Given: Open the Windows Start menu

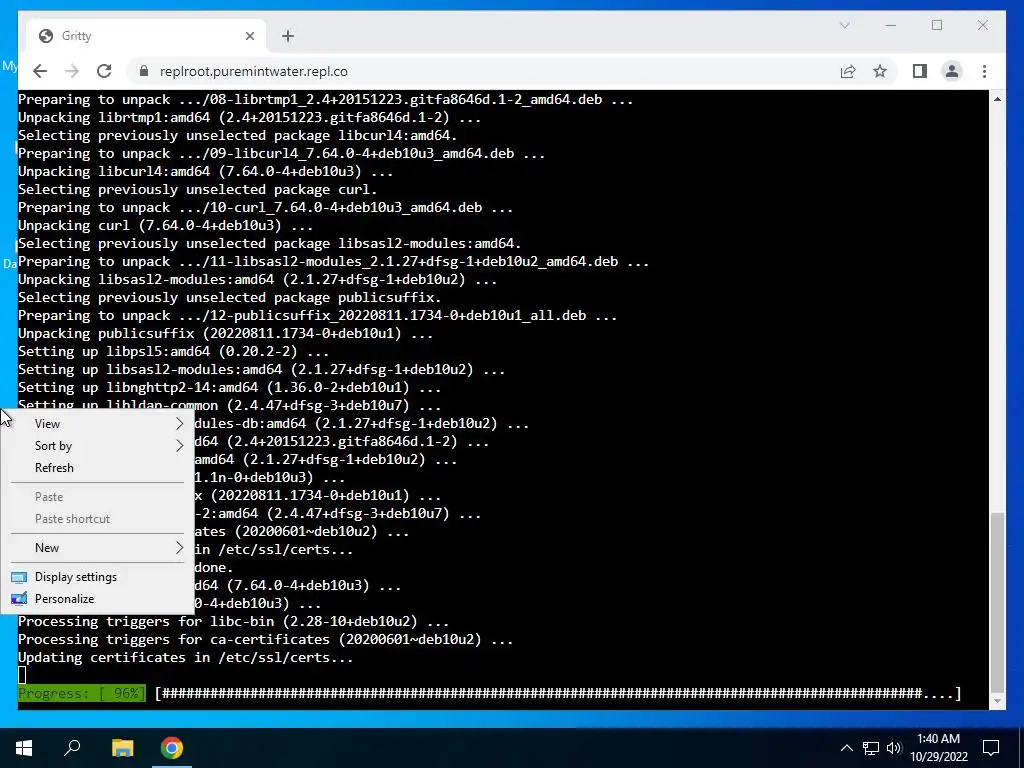Looking at the screenshot, I should tap(24, 748).
